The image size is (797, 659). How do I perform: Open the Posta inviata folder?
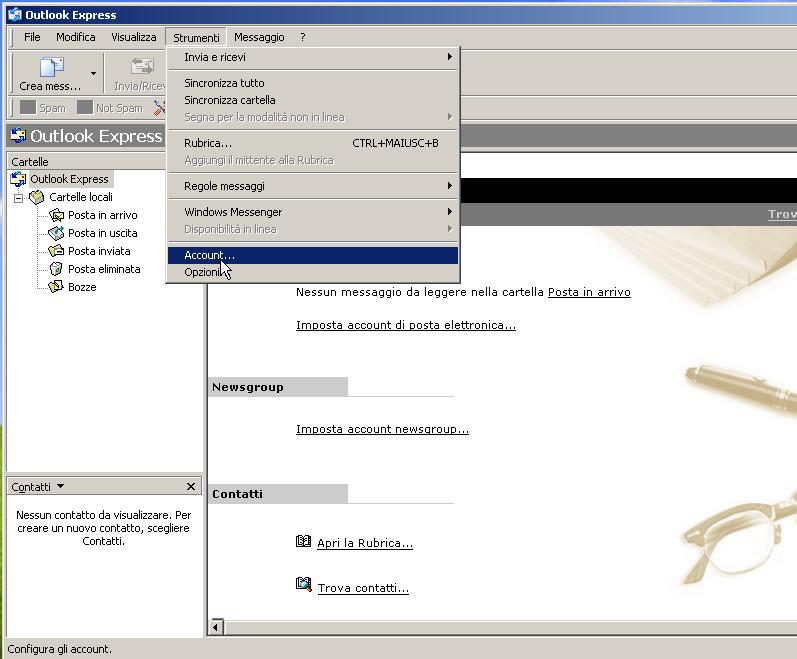pyautogui.click(x=98, y=251)
